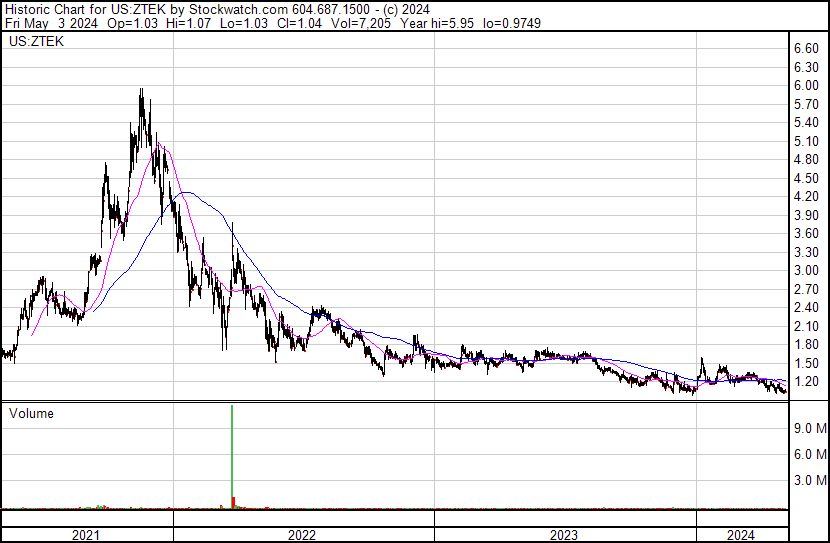Click the 4.50 price axis label
This screenshot has width=830, height=543.
(x=806, y=178)
